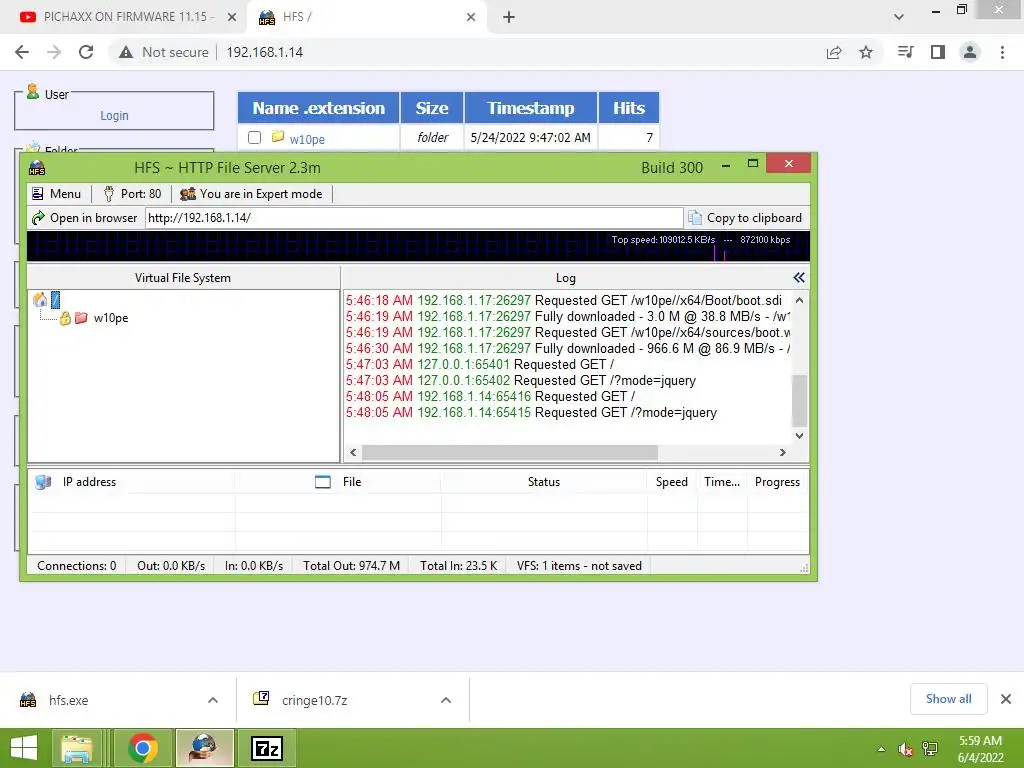The image size is (1024, 768).
Task: Copy the server URL to clipboard
Action: (745, 218)
